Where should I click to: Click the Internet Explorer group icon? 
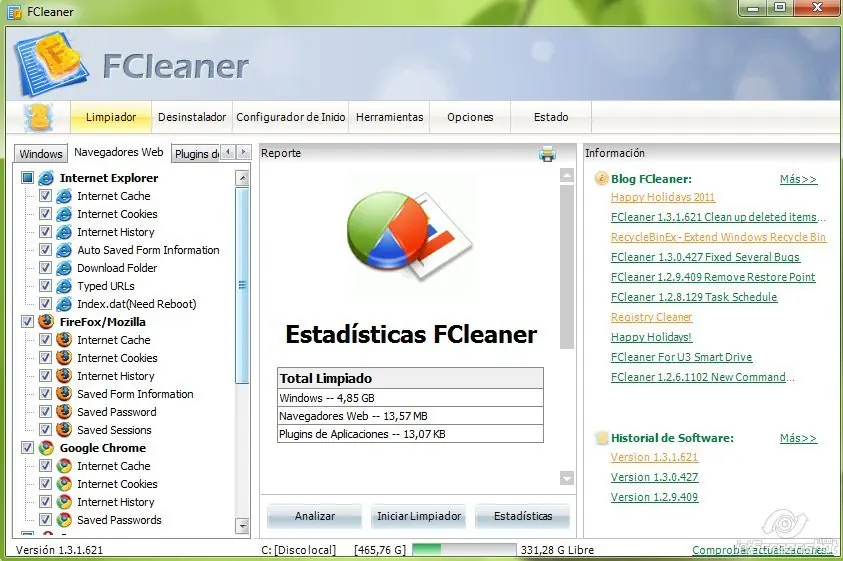coord(47,177)
